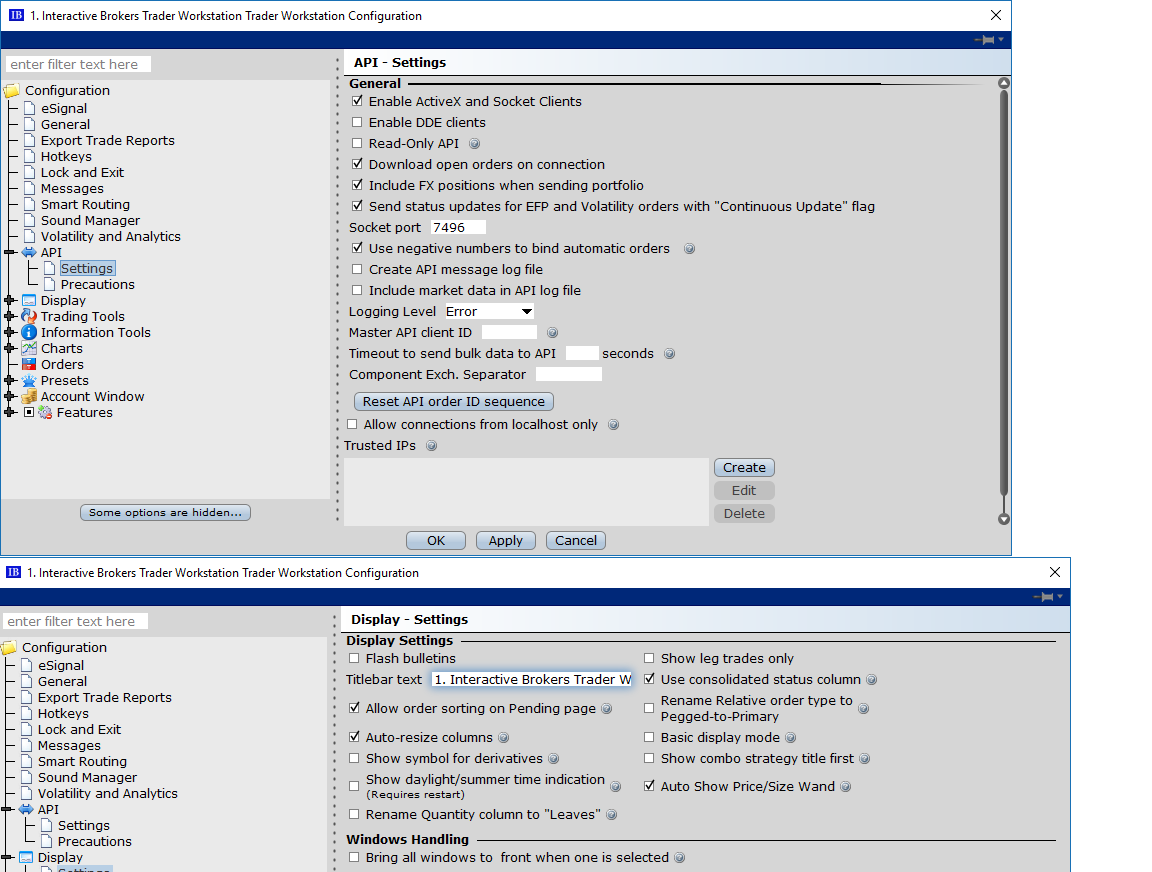Click help icon beside negative numbers option

(689, 248)
